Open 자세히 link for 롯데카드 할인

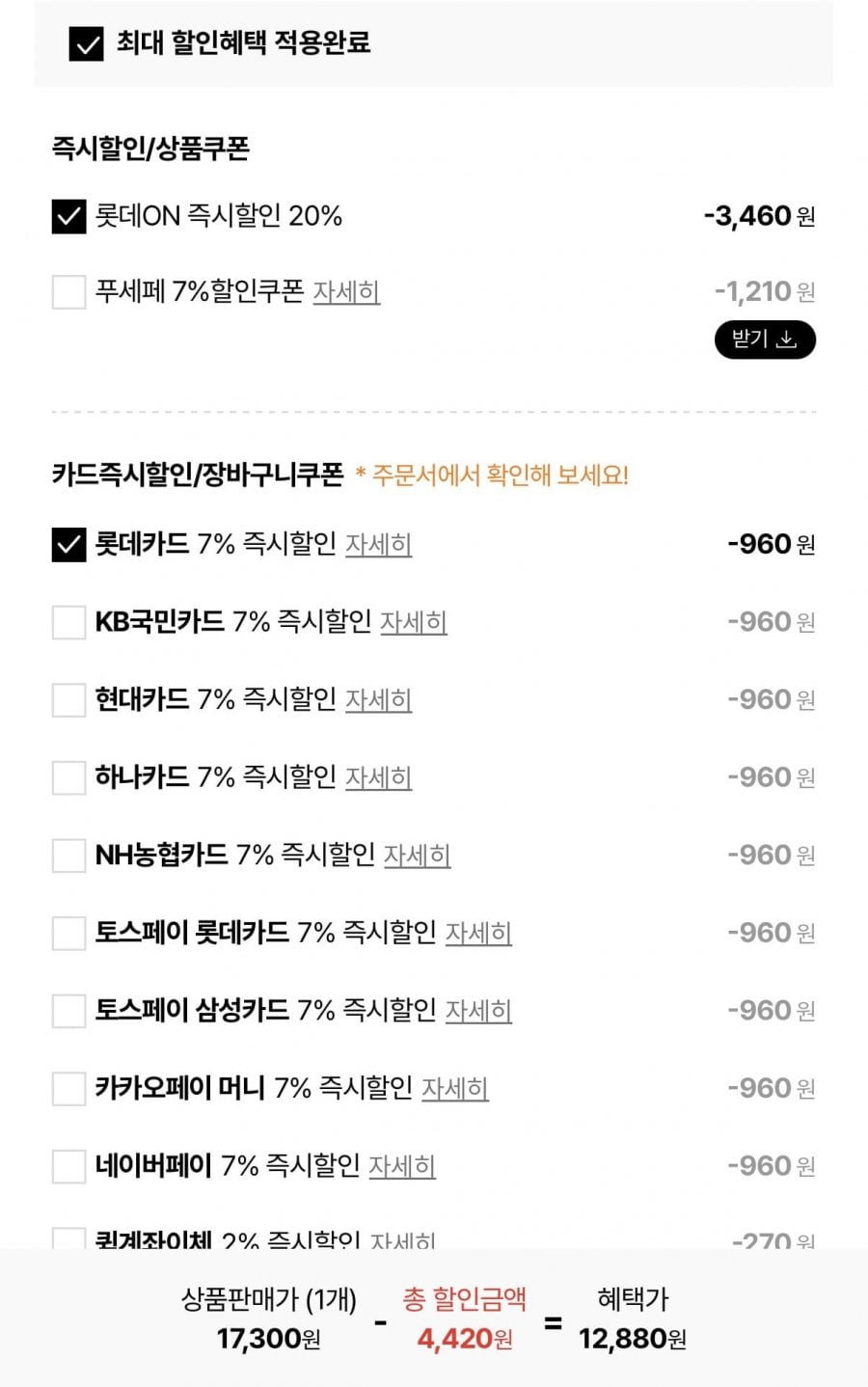[x=378, y=545]
